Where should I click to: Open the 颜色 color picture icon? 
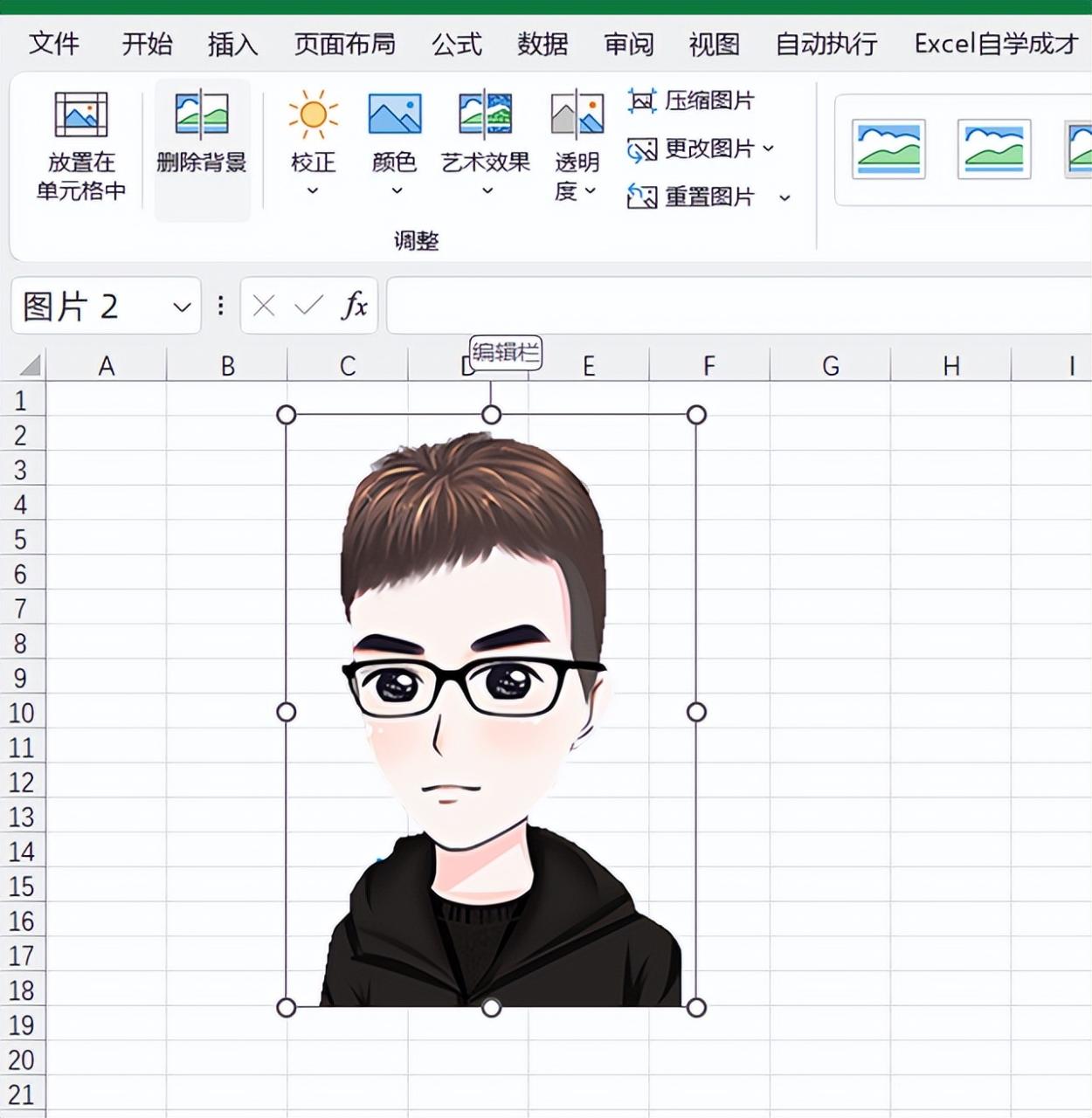pyautogui.click(x=395, y=114)
